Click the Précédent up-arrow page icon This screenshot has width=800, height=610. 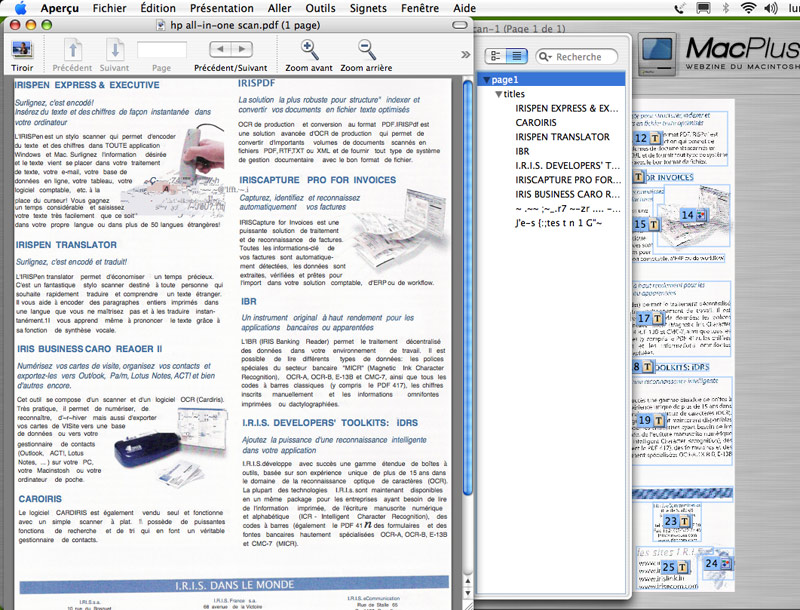pyautogui.click(x=72, y=50)
